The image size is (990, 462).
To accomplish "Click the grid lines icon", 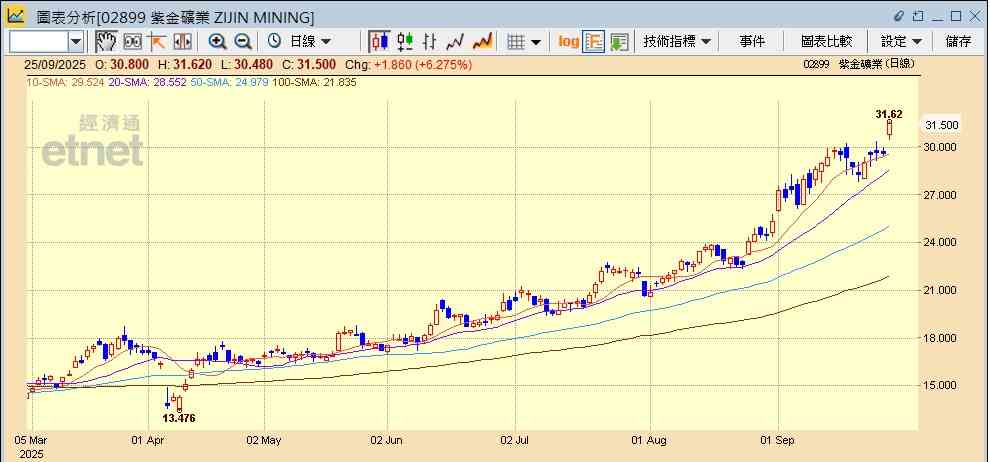I will tap(516, 42).
